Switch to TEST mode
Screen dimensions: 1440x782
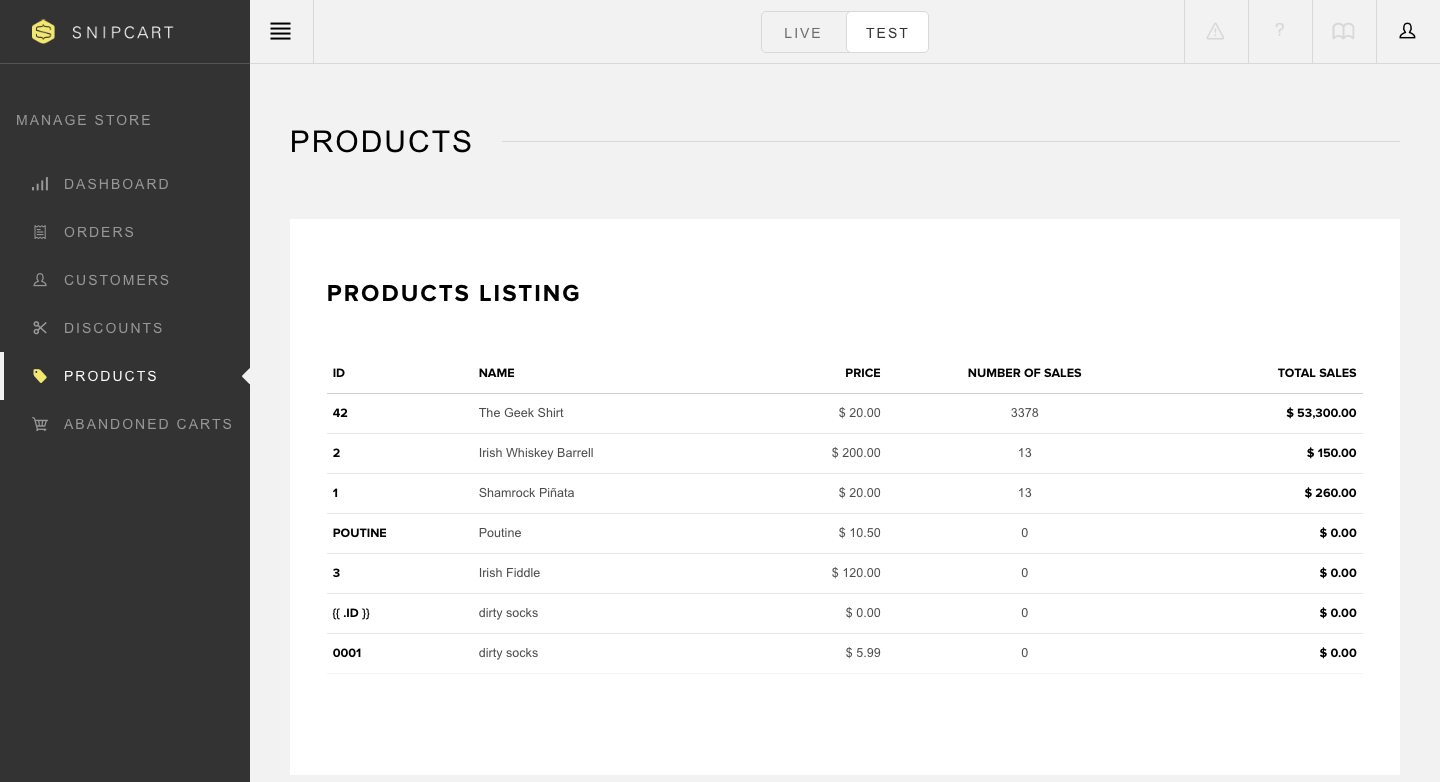pyautogui.click(x=887, y=33)
